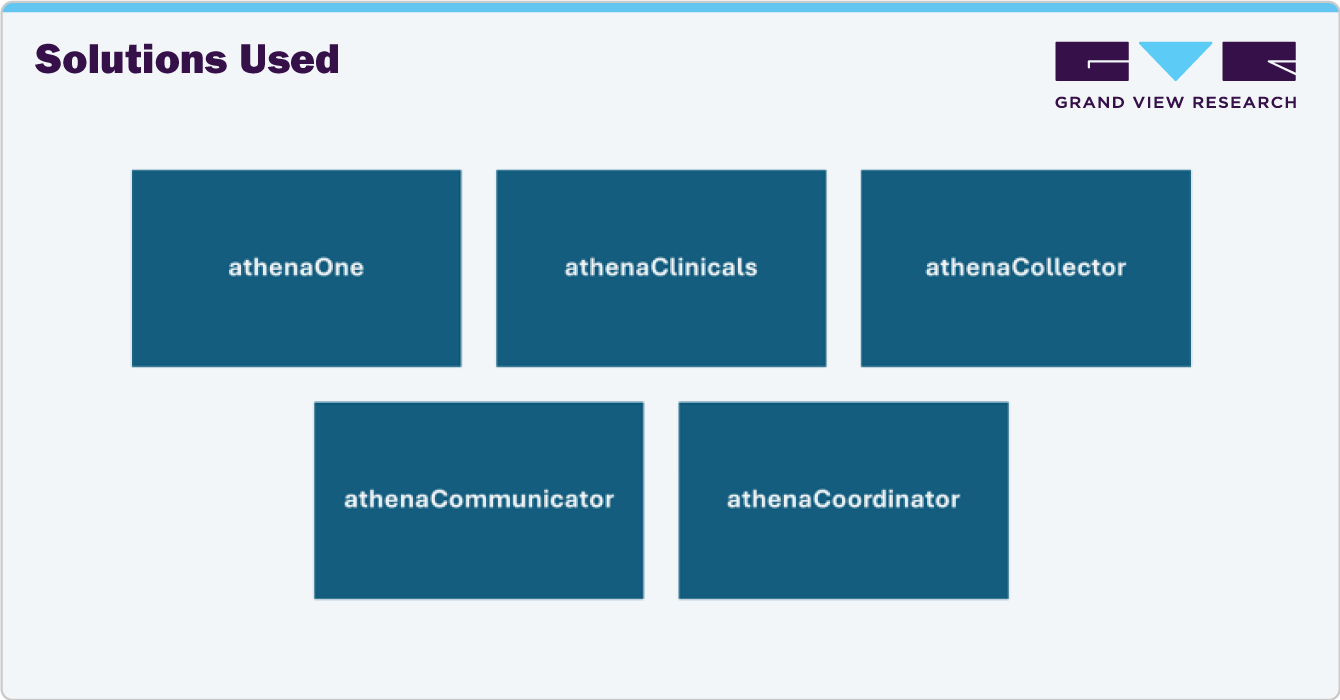The width and height of the screenshot is (1340, 700).
Task: Click the word RESEARCH under the logo
Action: [x=1251, y=102]
